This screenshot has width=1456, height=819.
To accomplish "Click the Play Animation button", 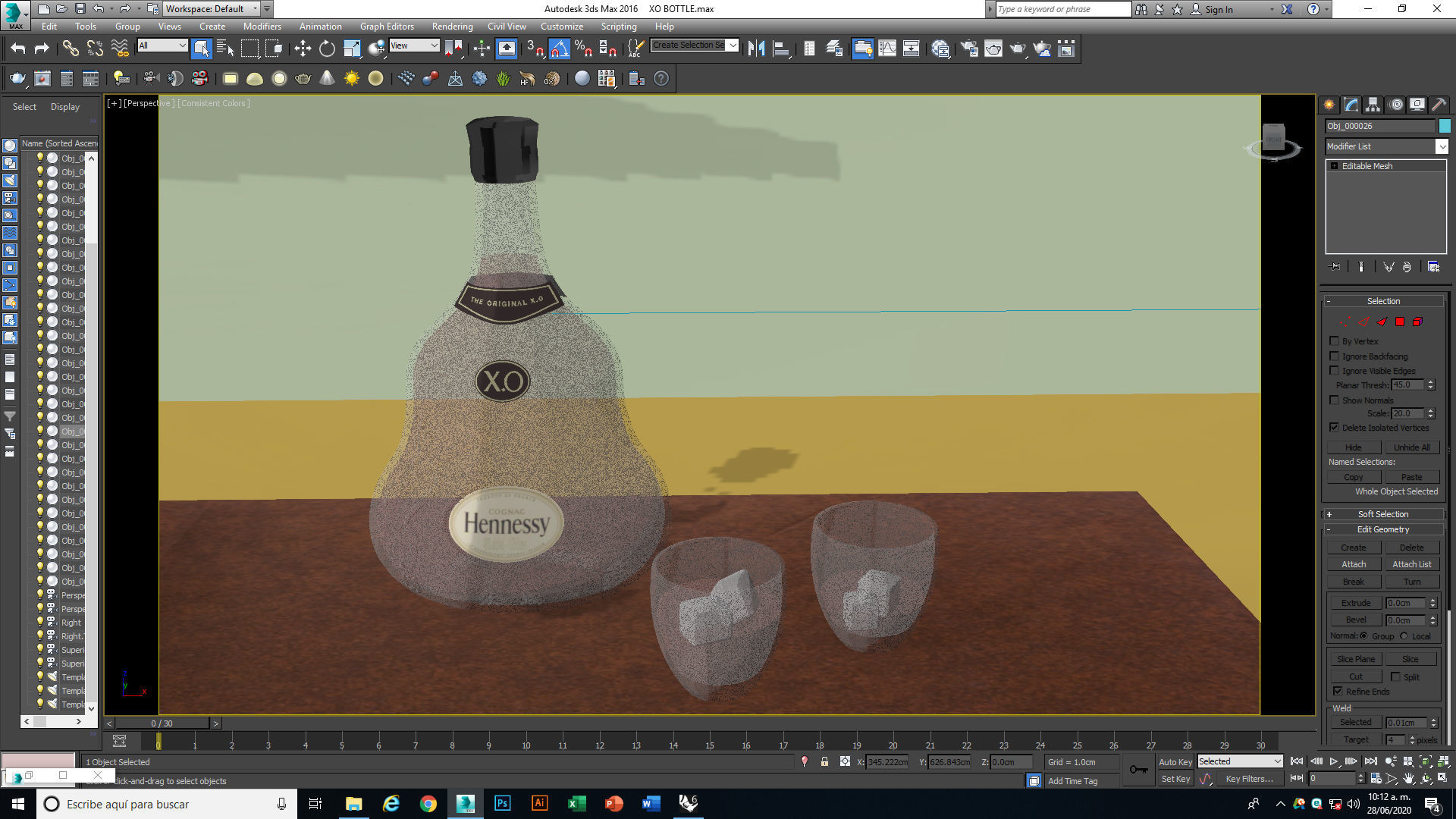I will click(1333, 761).
